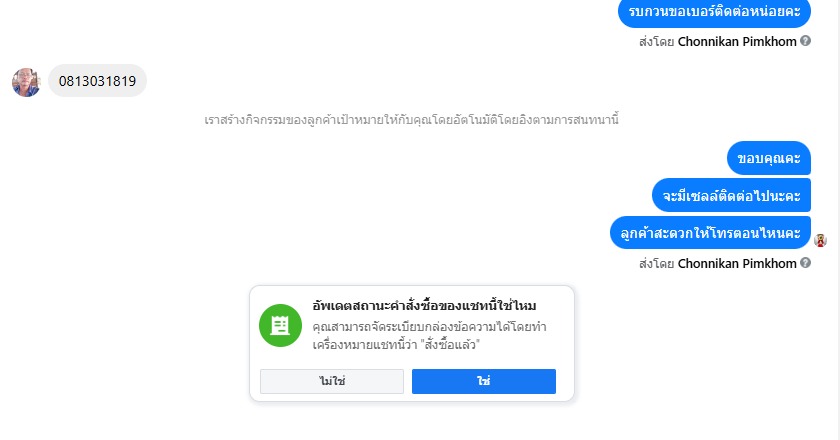Select the 0813031819 phone number message

click(97, 81)
